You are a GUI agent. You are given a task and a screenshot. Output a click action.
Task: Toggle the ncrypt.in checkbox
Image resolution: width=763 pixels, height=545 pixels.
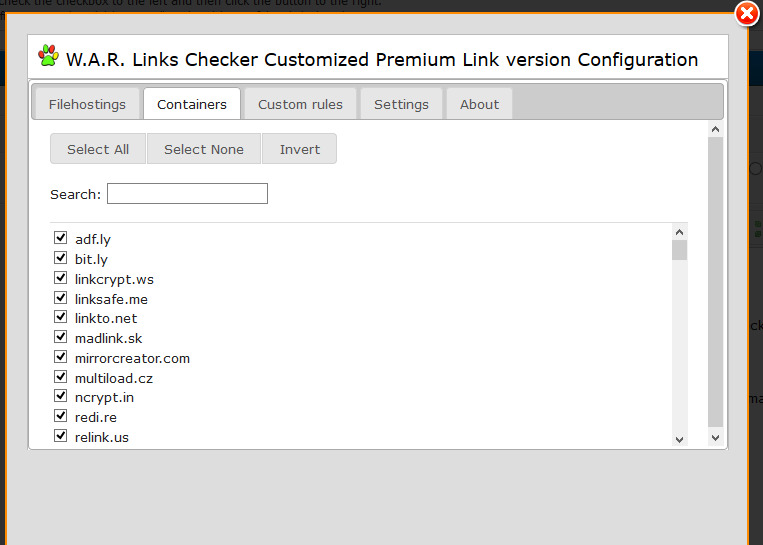point(61,396)
